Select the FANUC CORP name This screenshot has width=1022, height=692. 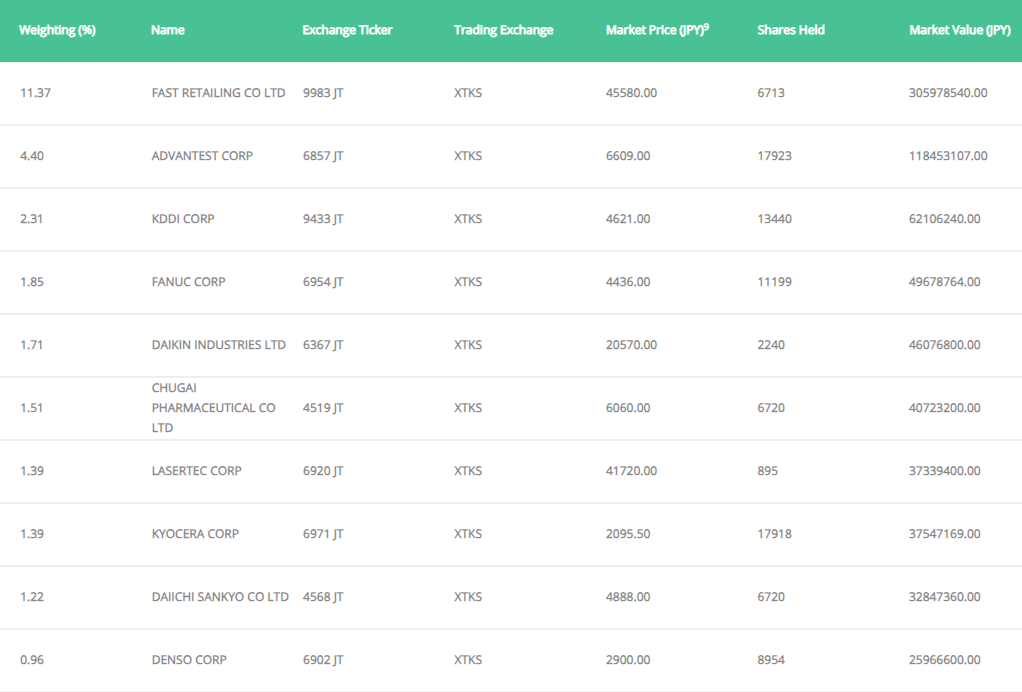[188, 282]
